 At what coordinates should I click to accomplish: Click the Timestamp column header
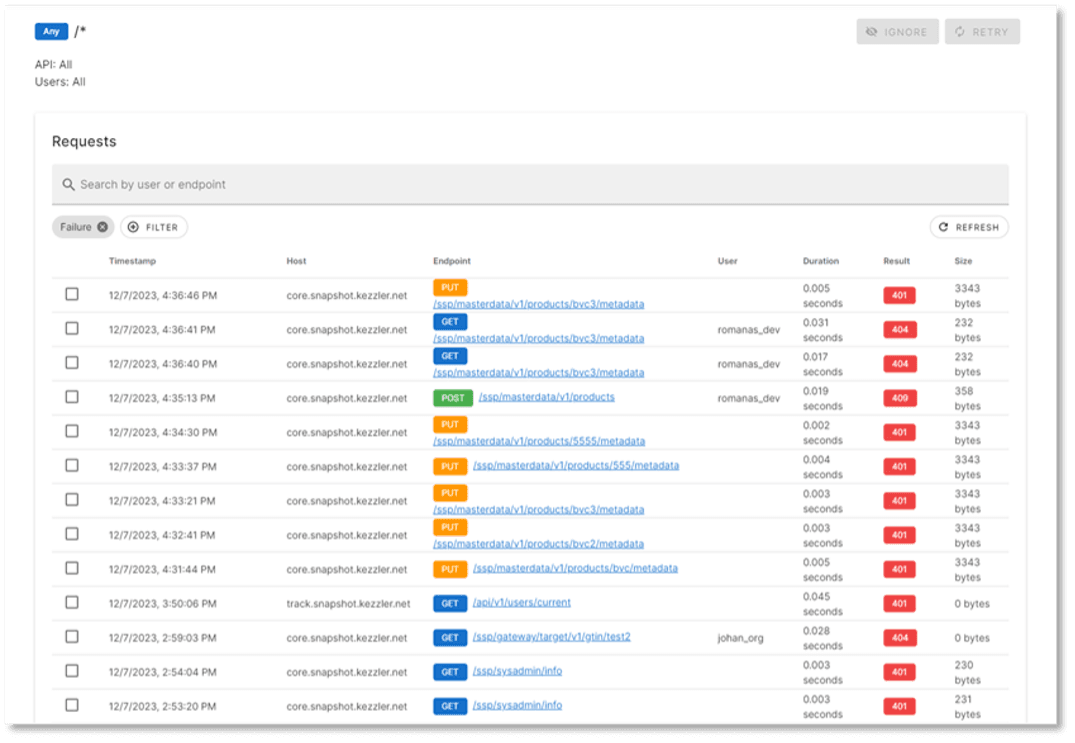[x=131, y=261]
